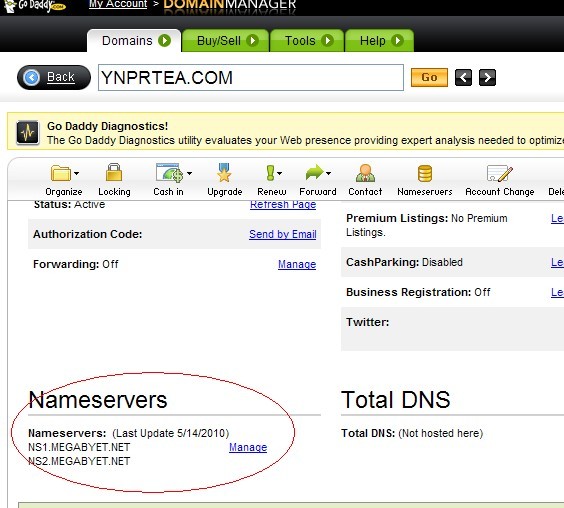Click the Go Daddy Diagnostics! heading
Viewport: 564px width, 508px height.
tap(108, 126)
